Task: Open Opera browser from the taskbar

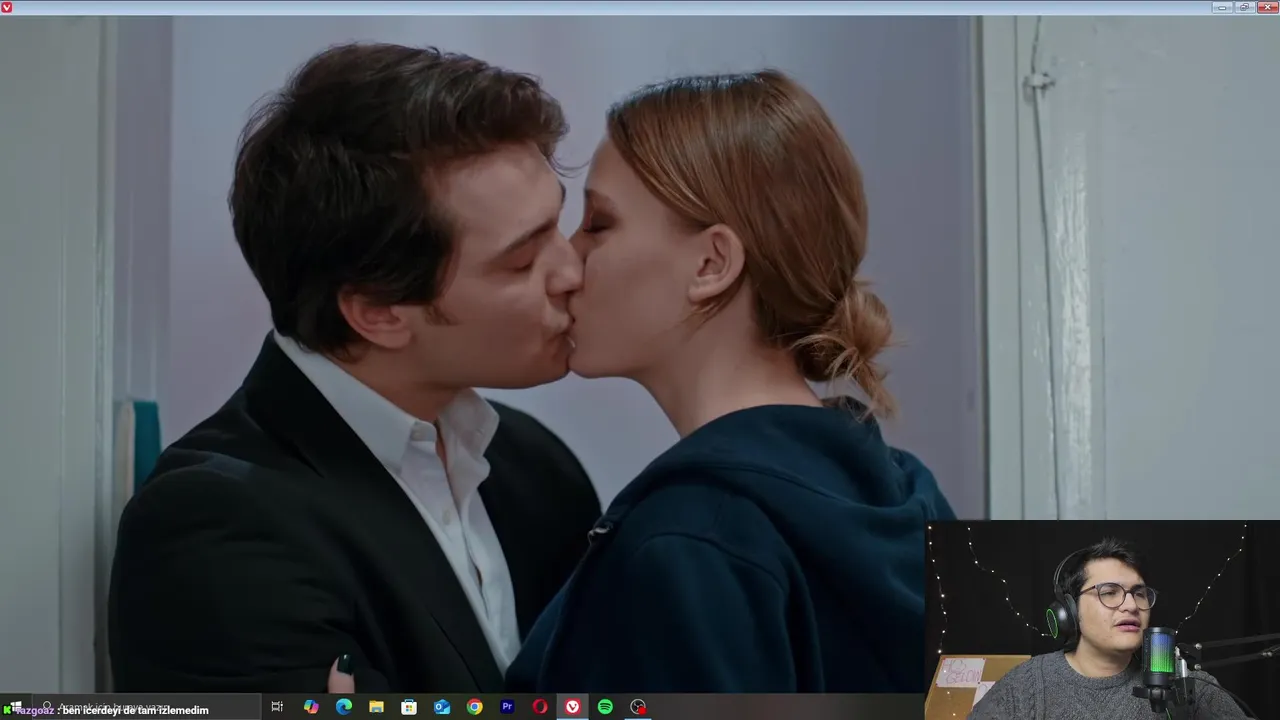Action: [540, 707]
